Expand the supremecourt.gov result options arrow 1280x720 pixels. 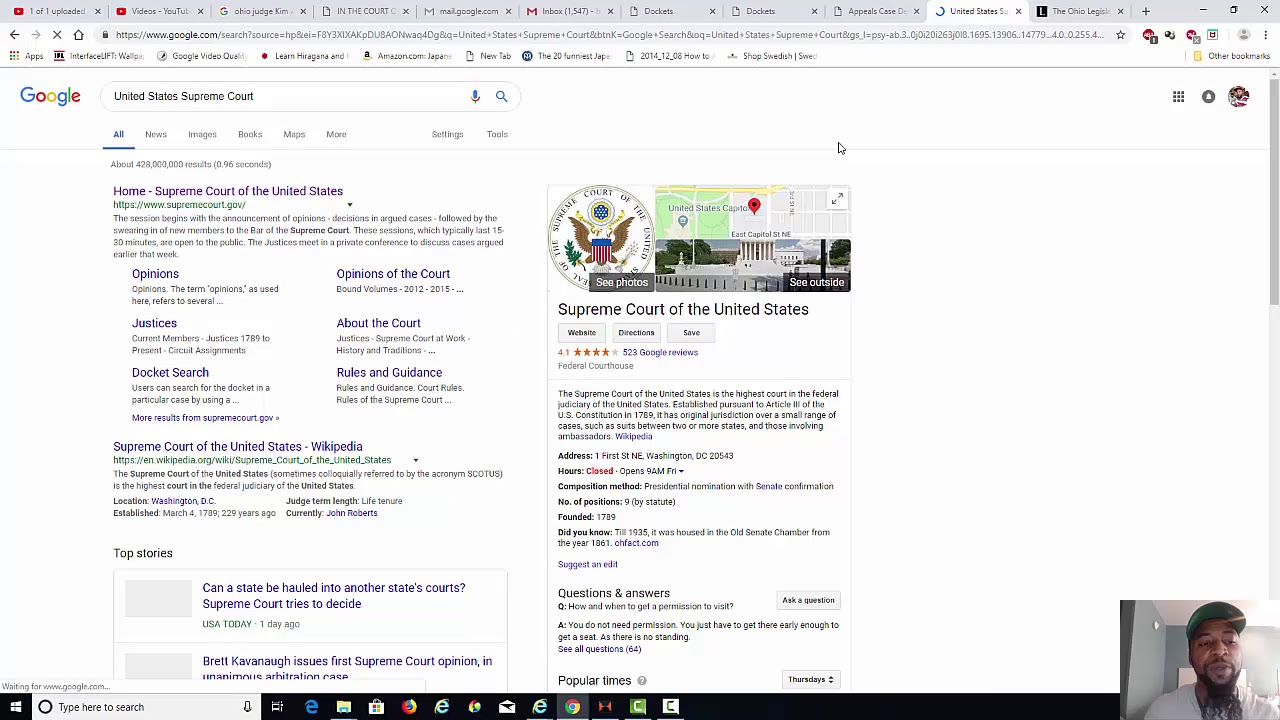[349, 205]
